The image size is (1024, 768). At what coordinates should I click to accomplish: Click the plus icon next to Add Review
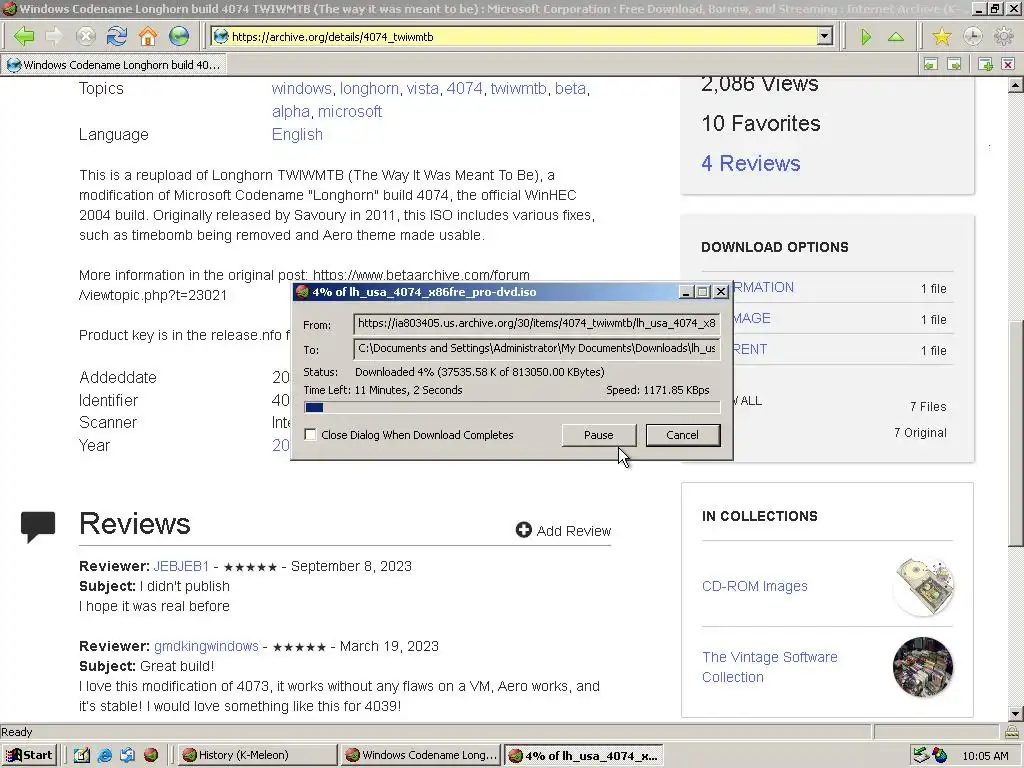coord(523,530)
